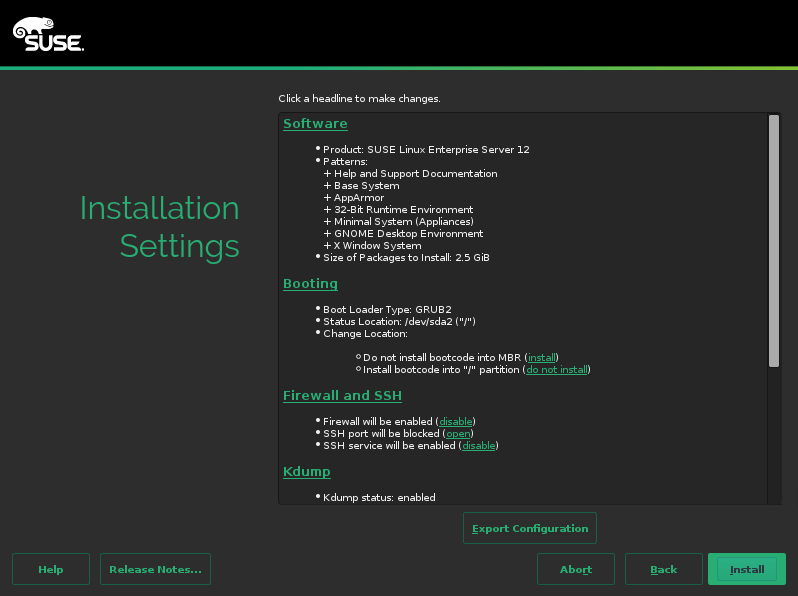This screenshot has height=596, width=798.
Task: Click the SUSE chameleon logo
Action: click(48, 34)
